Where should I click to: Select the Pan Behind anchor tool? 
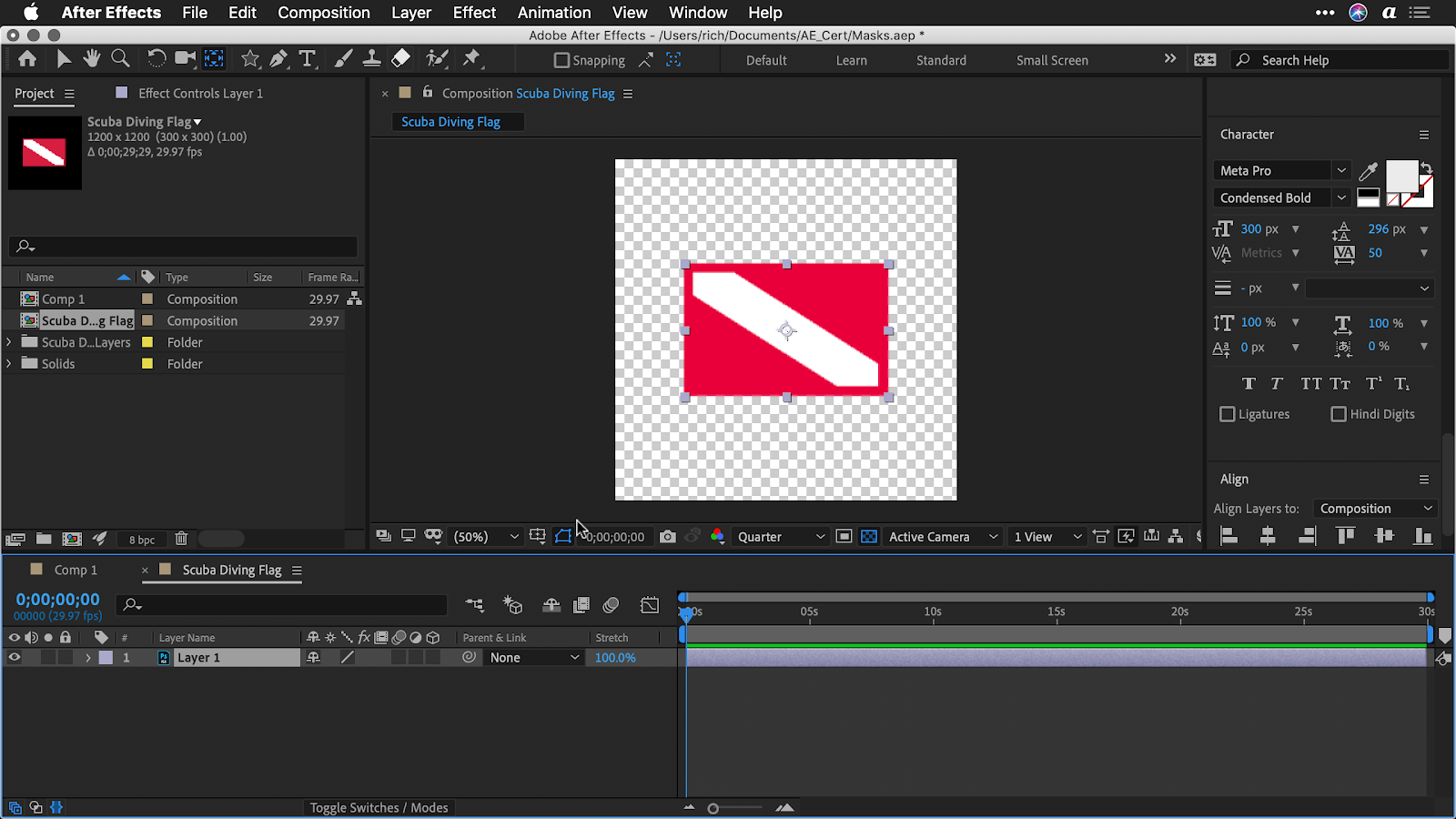[214, 59]
